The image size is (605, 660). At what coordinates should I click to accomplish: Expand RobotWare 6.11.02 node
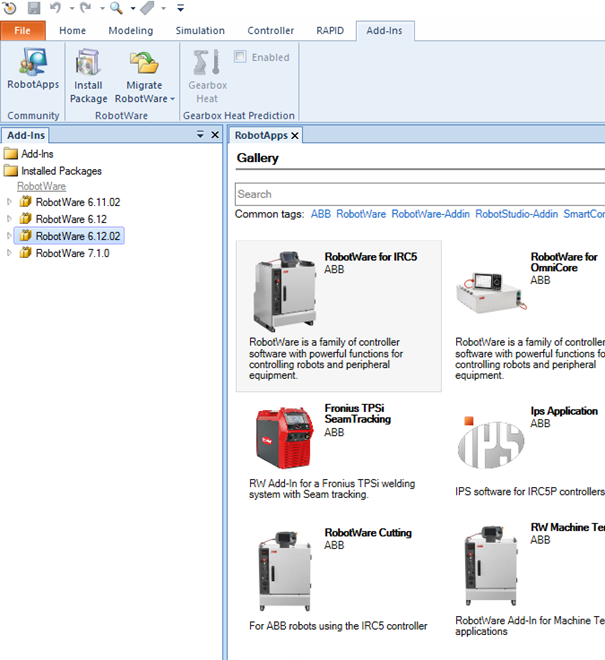[x=9, y=202]
